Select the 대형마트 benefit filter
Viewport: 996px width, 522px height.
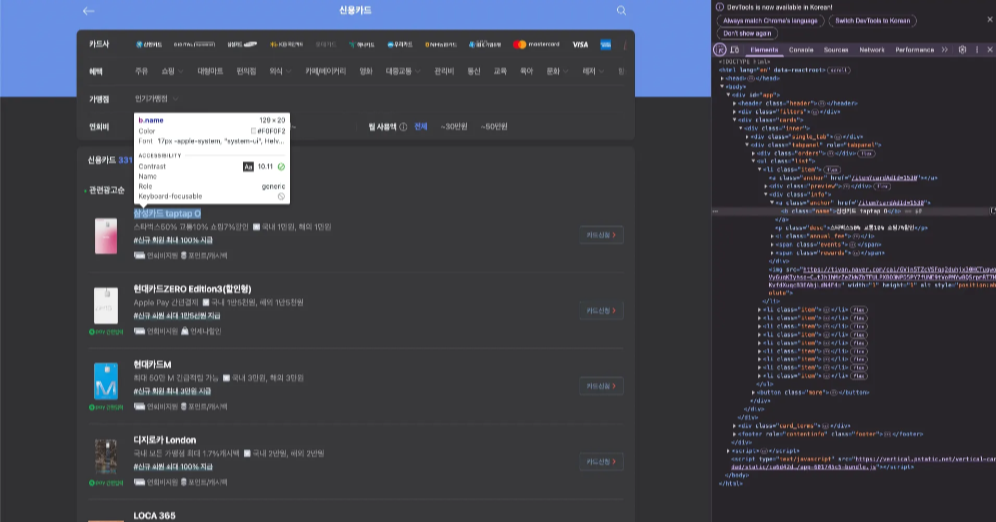(x=210, y=72)
